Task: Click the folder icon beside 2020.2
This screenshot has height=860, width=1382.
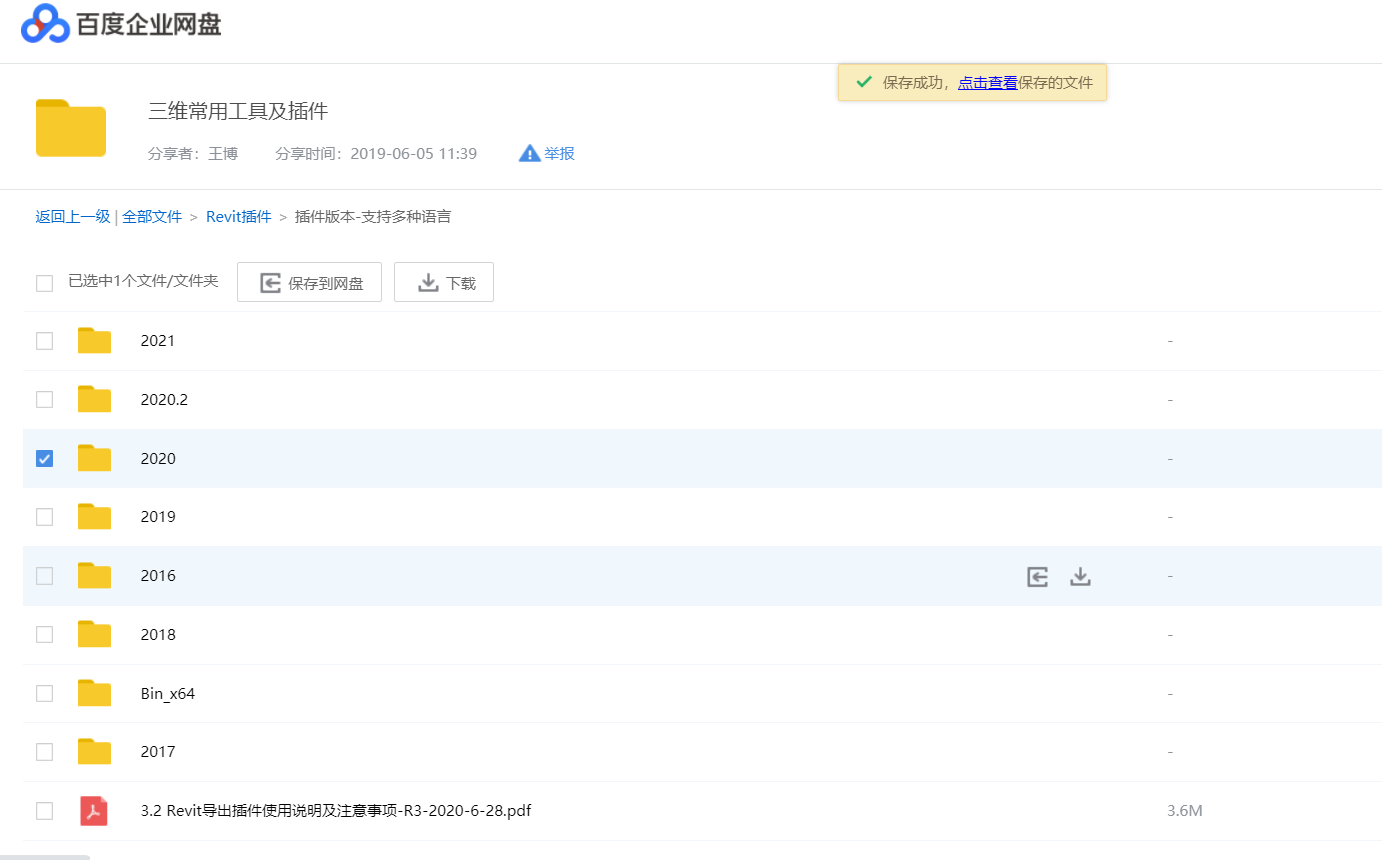Action: [94, 399]
